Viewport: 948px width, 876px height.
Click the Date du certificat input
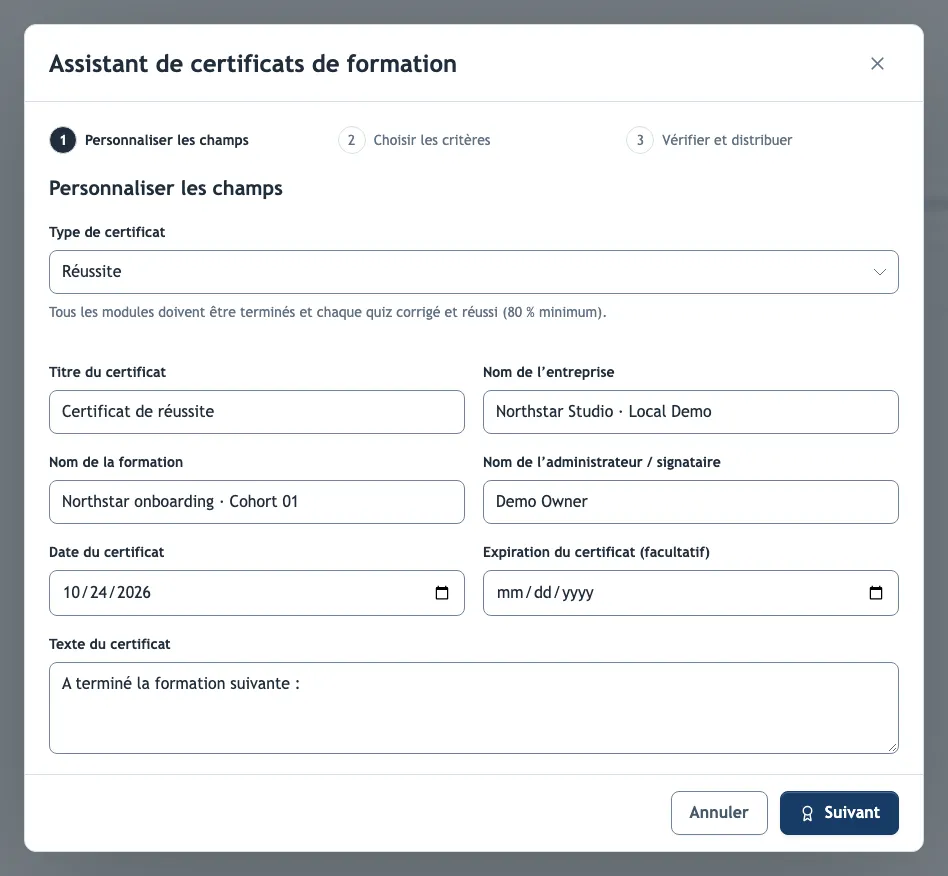click(x=257, y=593)
